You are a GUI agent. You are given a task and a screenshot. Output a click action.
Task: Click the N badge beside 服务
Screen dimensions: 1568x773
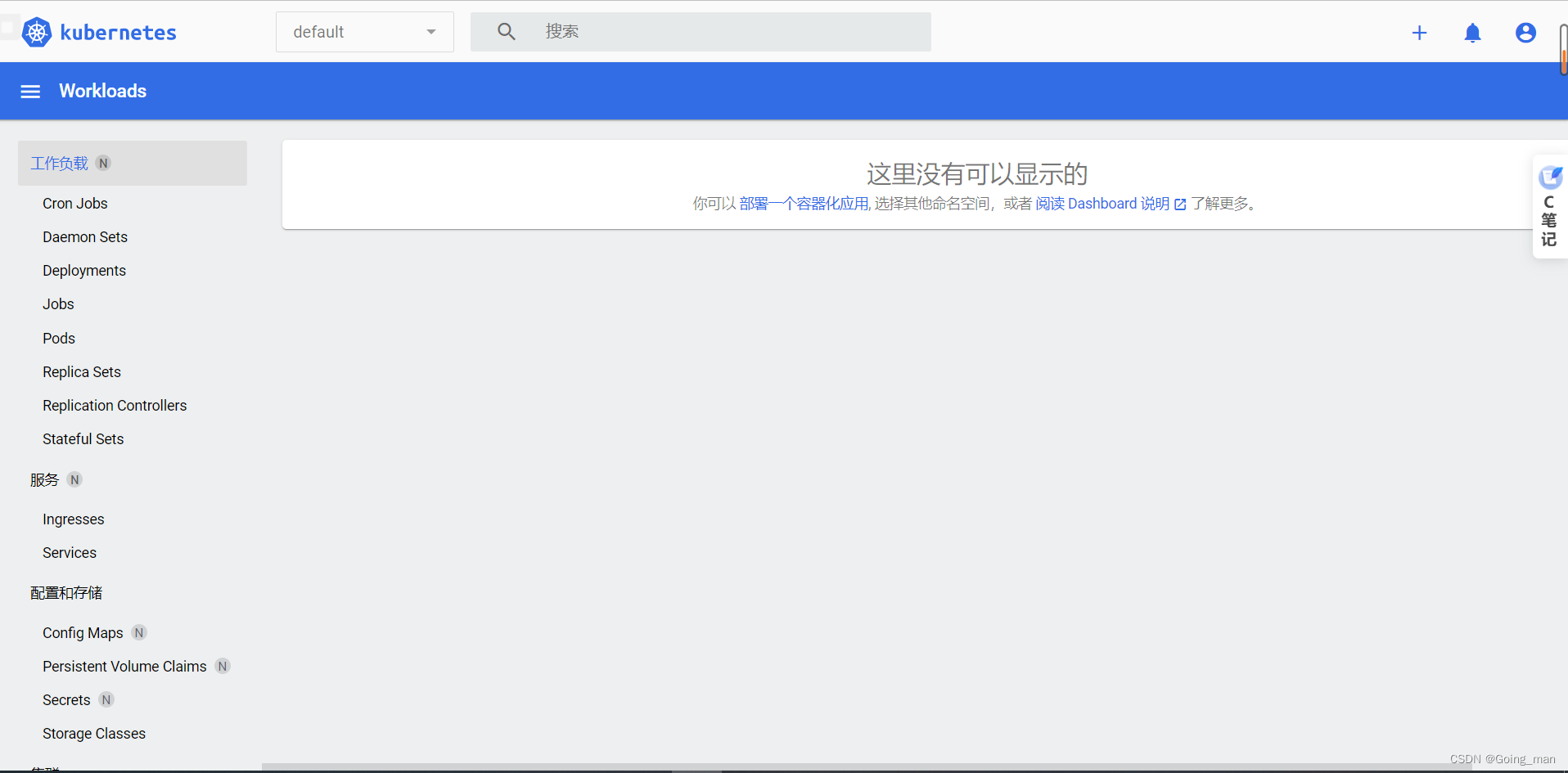pyautogui.click(x=74, y=480)
